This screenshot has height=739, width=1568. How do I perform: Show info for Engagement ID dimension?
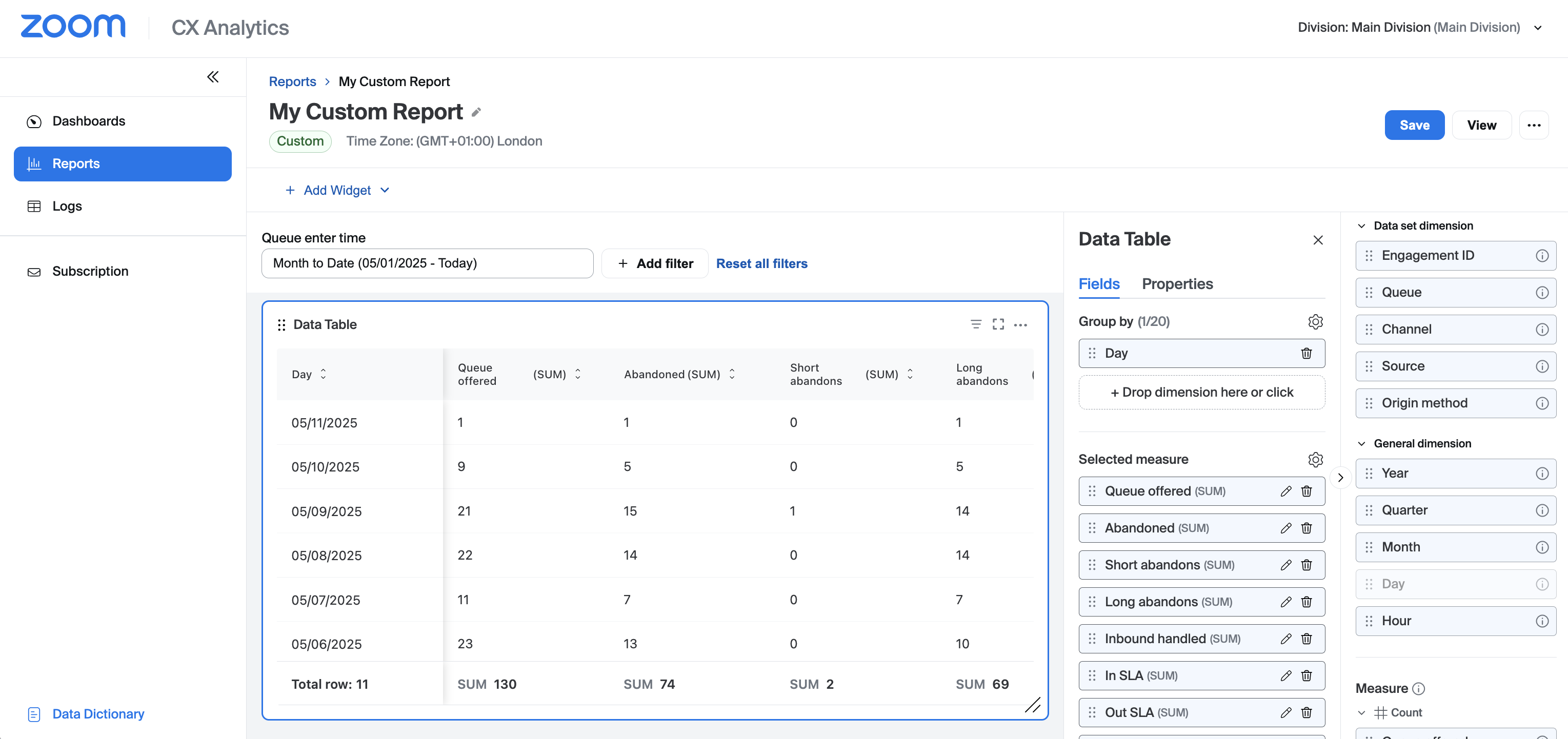coord(1542,255)
